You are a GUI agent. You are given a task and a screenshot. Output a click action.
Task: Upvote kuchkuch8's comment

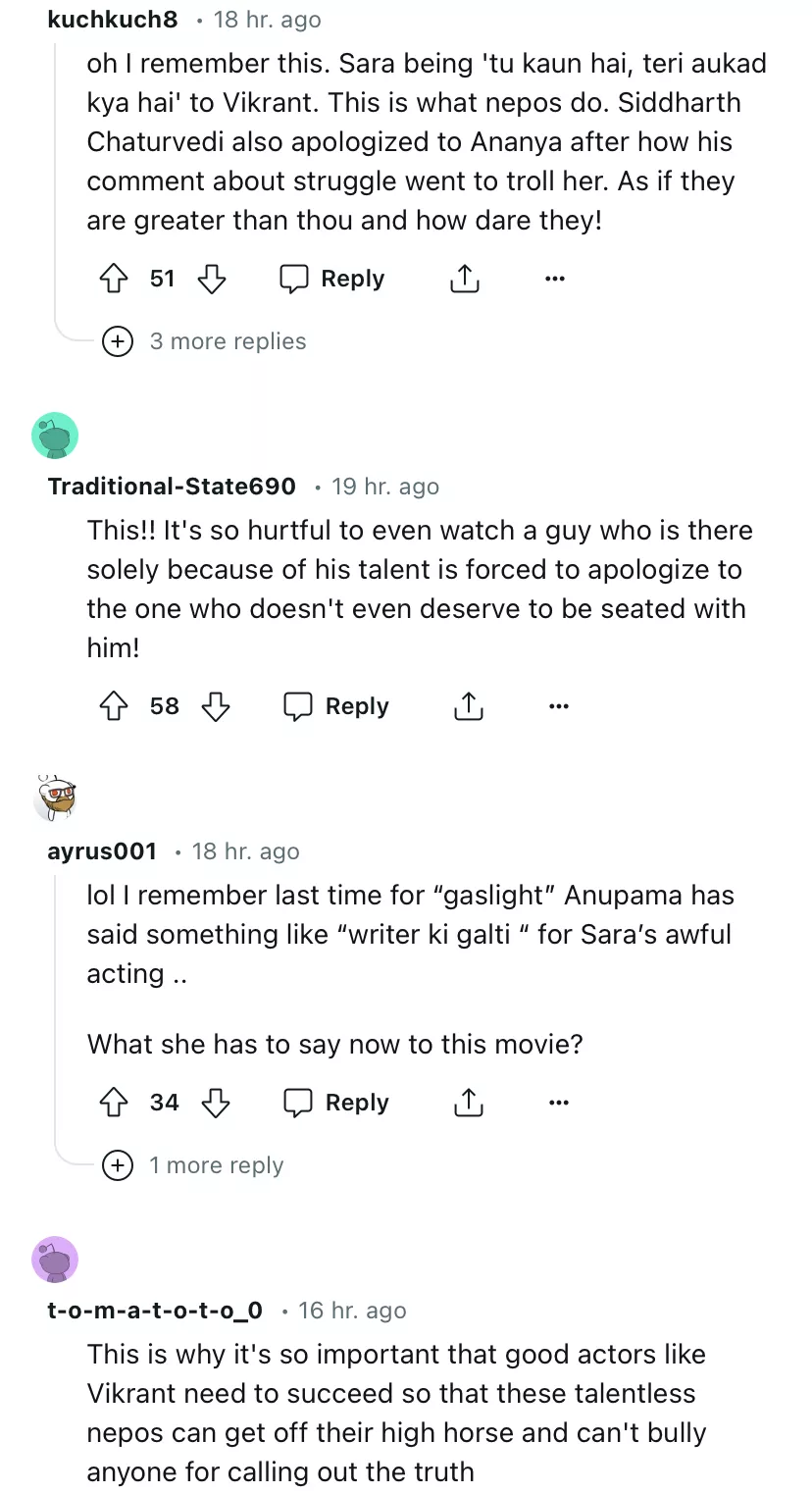coord(115,280)
